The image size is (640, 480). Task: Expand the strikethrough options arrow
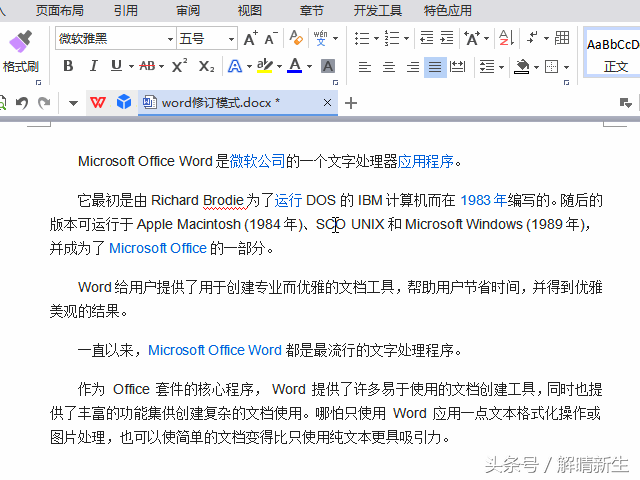pyautogui.click(x=161, y=67)
